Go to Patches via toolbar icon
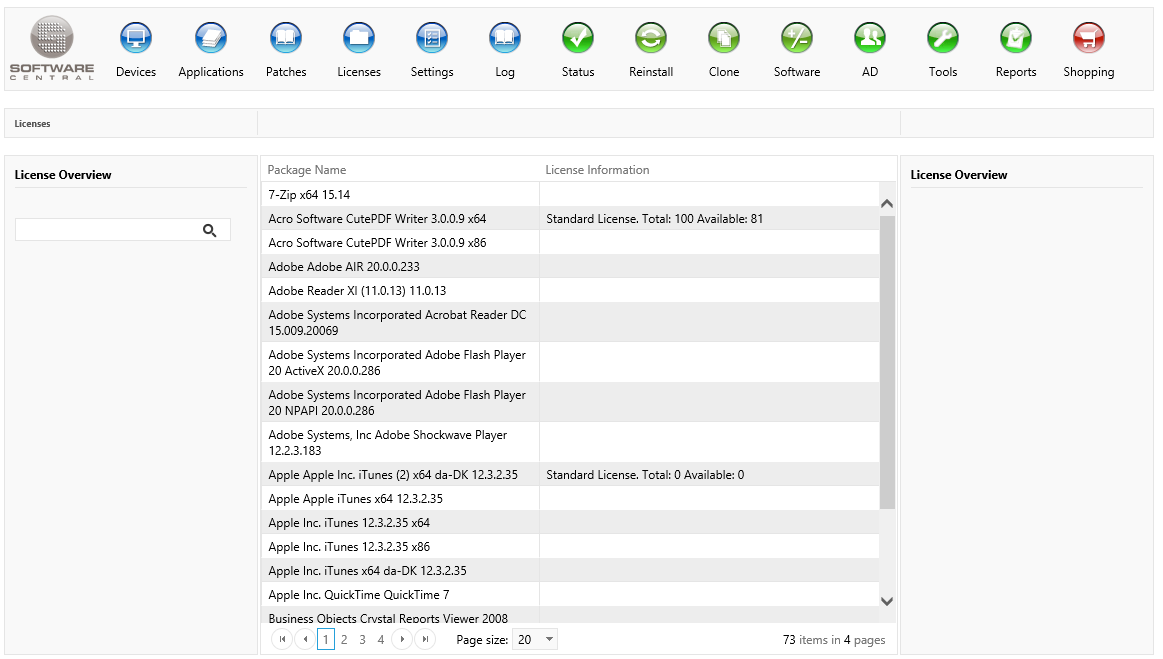 click(286, 39)
